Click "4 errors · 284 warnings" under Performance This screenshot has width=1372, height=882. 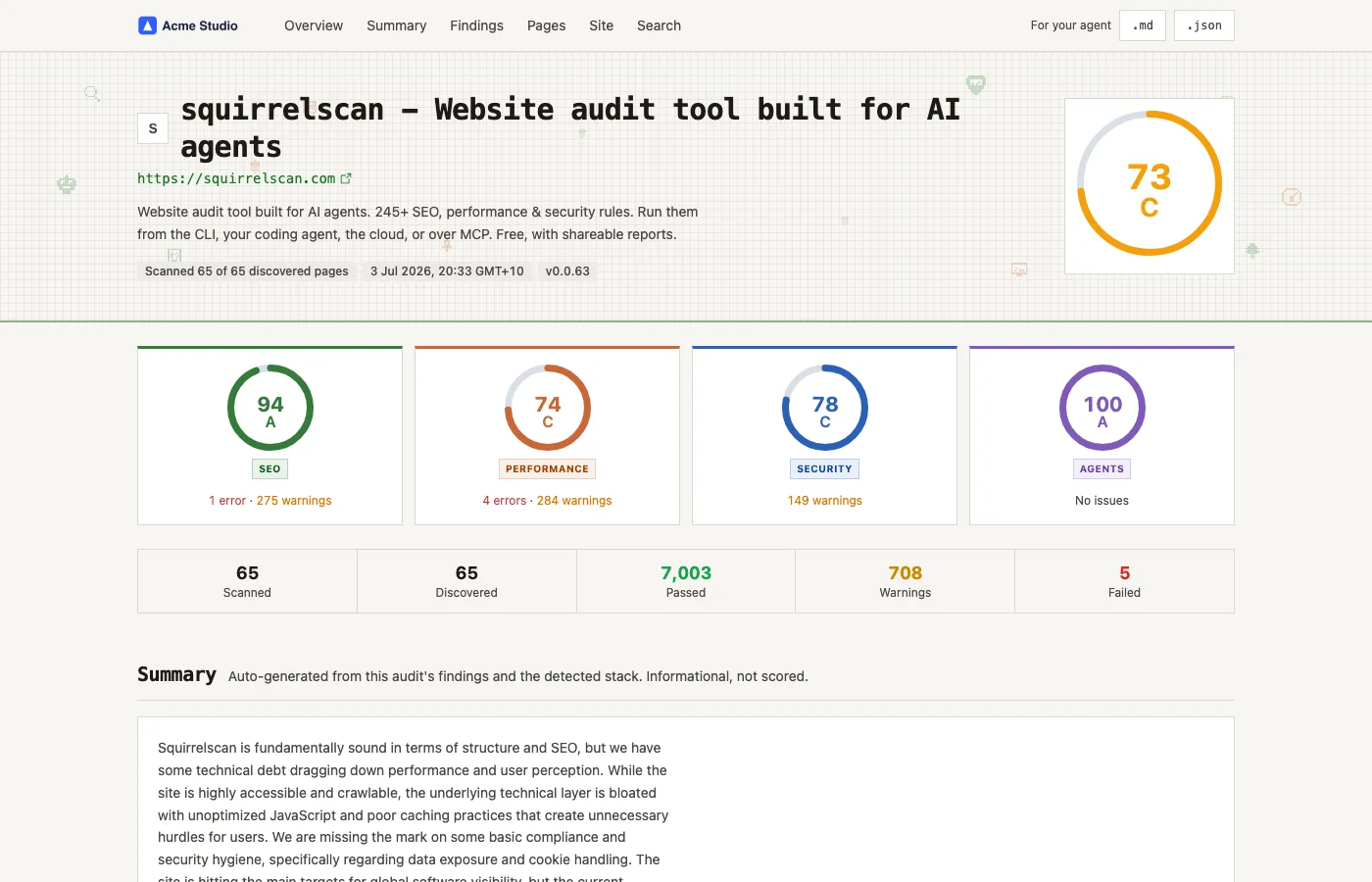(x=548, y=501)
